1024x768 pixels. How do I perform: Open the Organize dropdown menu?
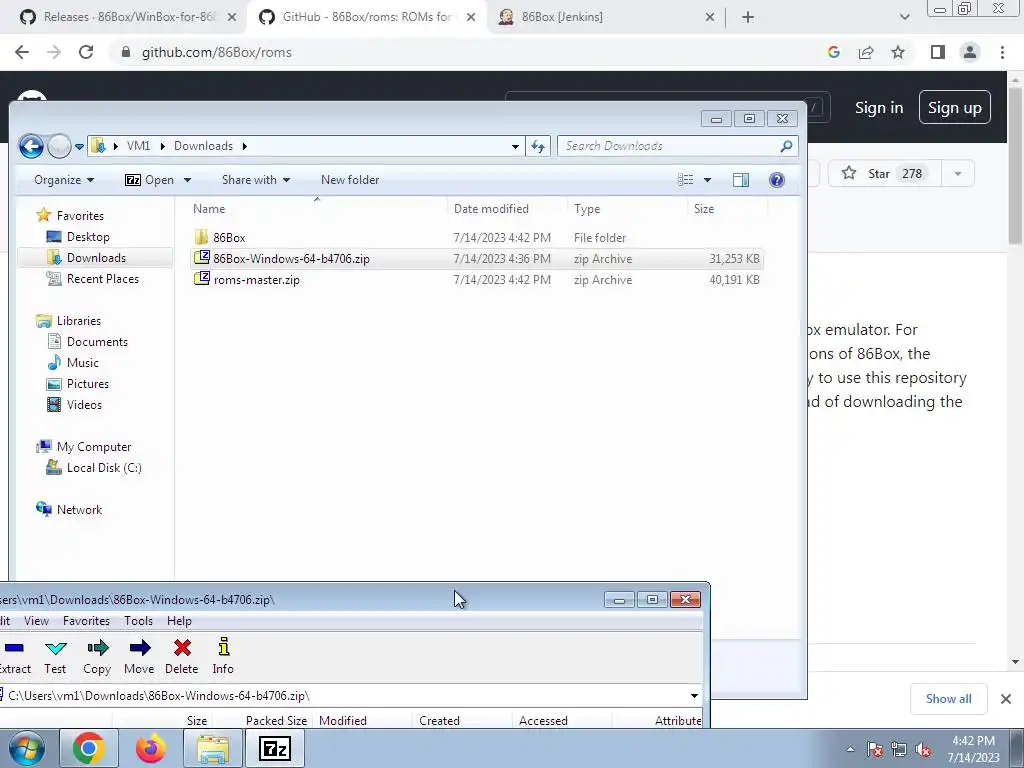point(64,180)
